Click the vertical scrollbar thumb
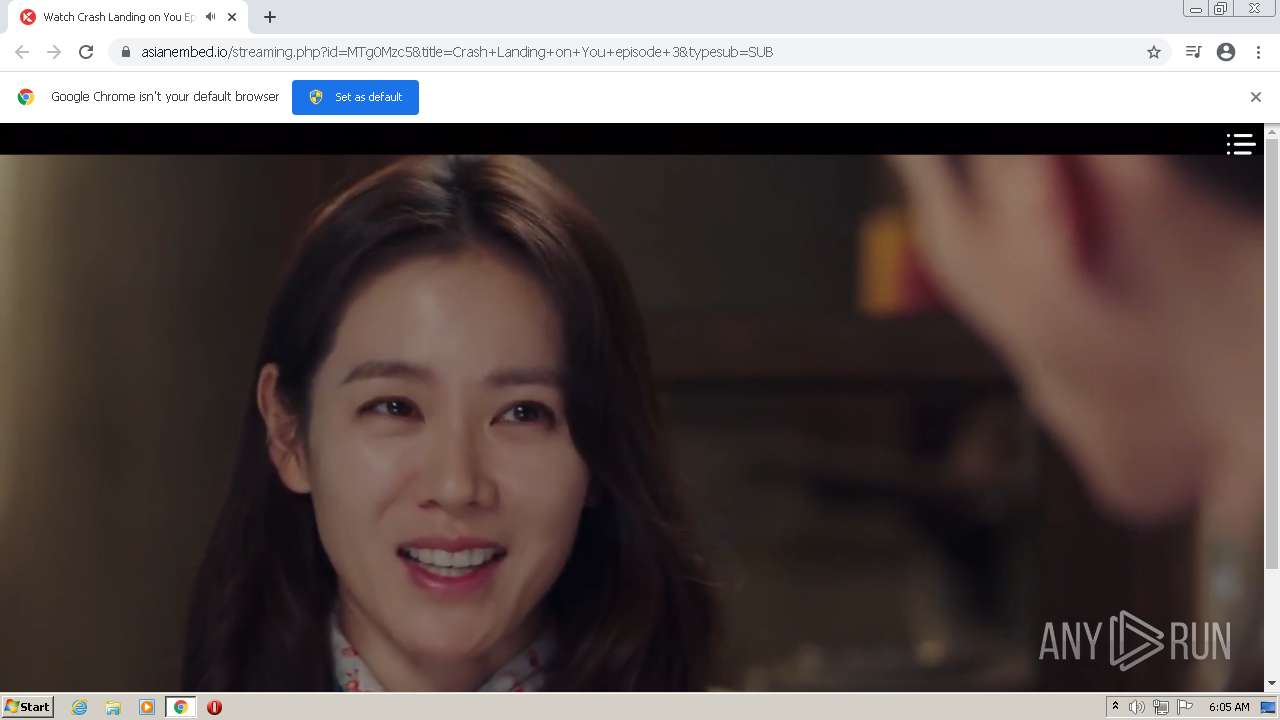 (1272, 354)
